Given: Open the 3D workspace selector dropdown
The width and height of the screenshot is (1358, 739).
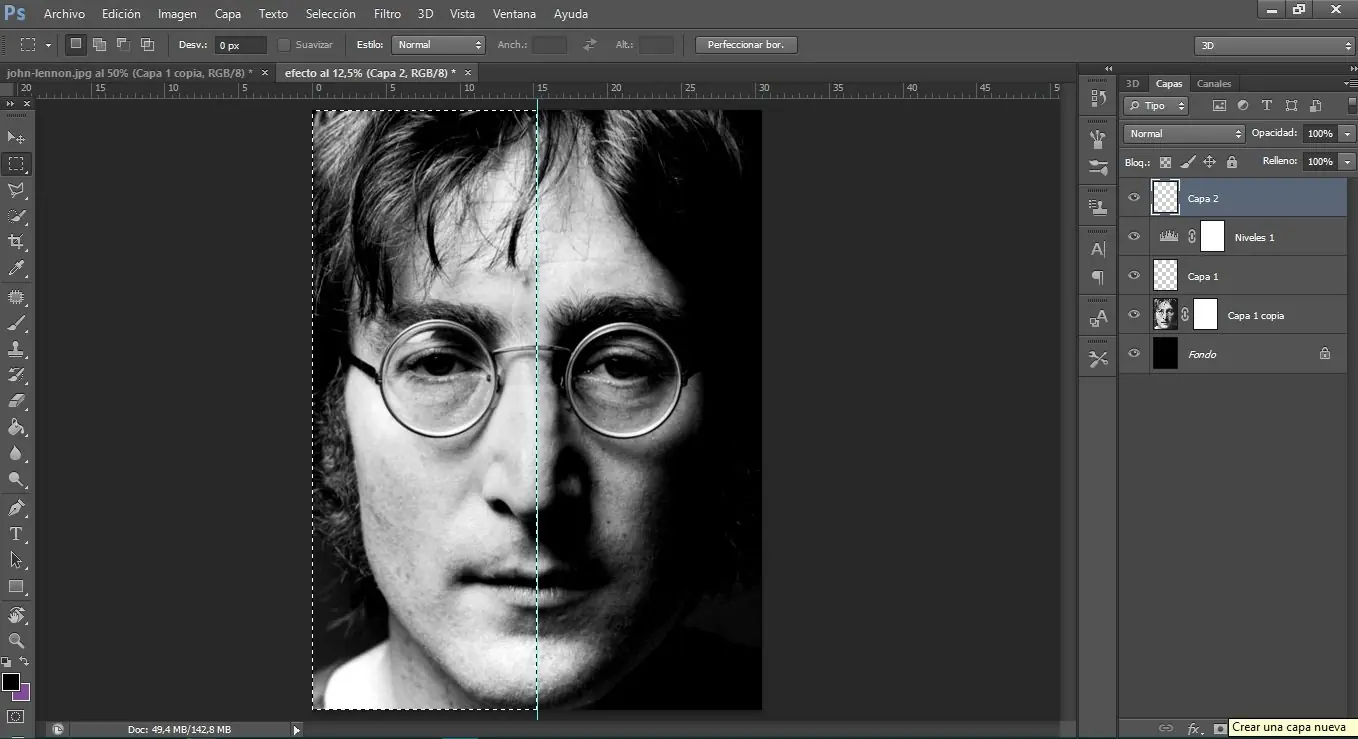Looking at the screenshot, I should pyautogui.click(x=1274, y=45).
